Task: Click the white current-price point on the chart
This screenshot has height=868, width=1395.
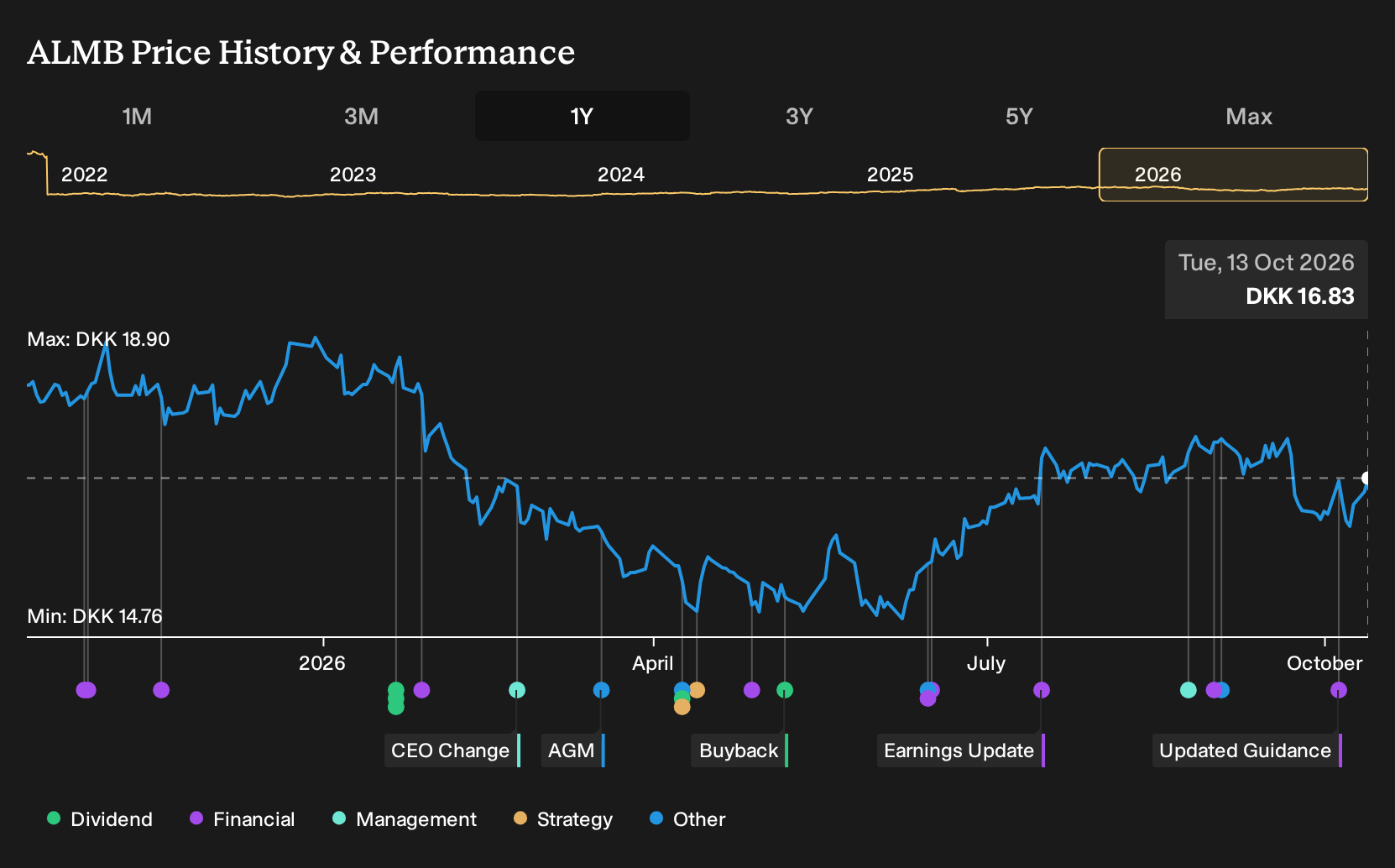Action: click(1366, 478)
